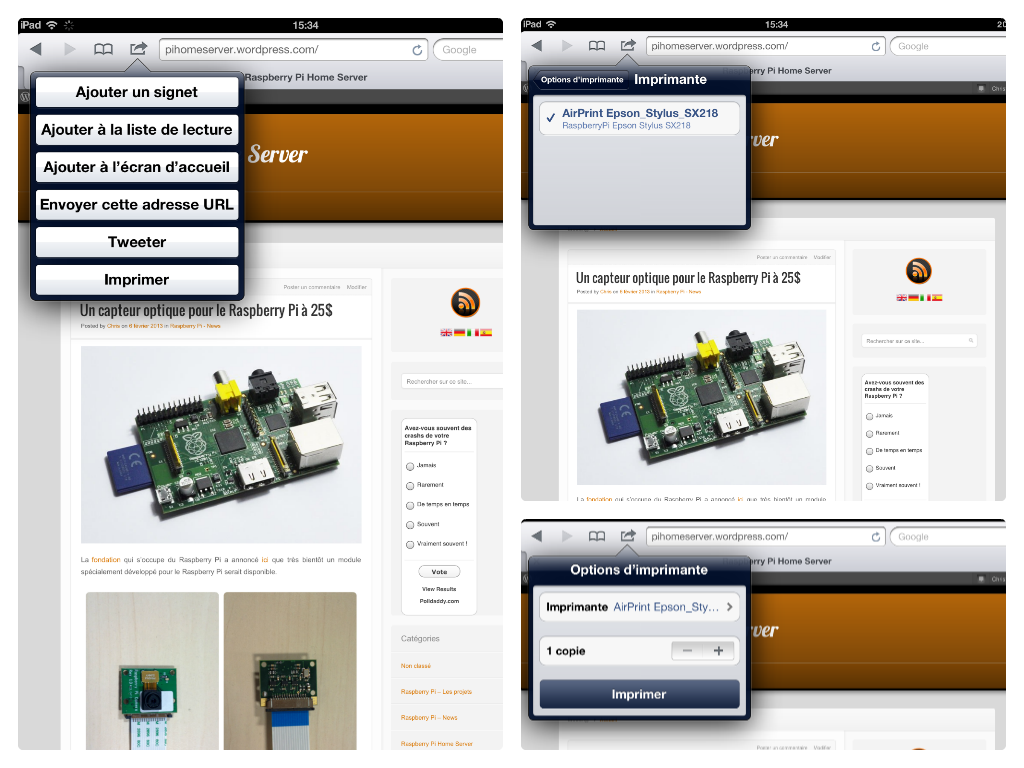This screenshot has height=768, width=1024.
Task: Submit the poll with the Vote button
Action: [x=440, y=572]
